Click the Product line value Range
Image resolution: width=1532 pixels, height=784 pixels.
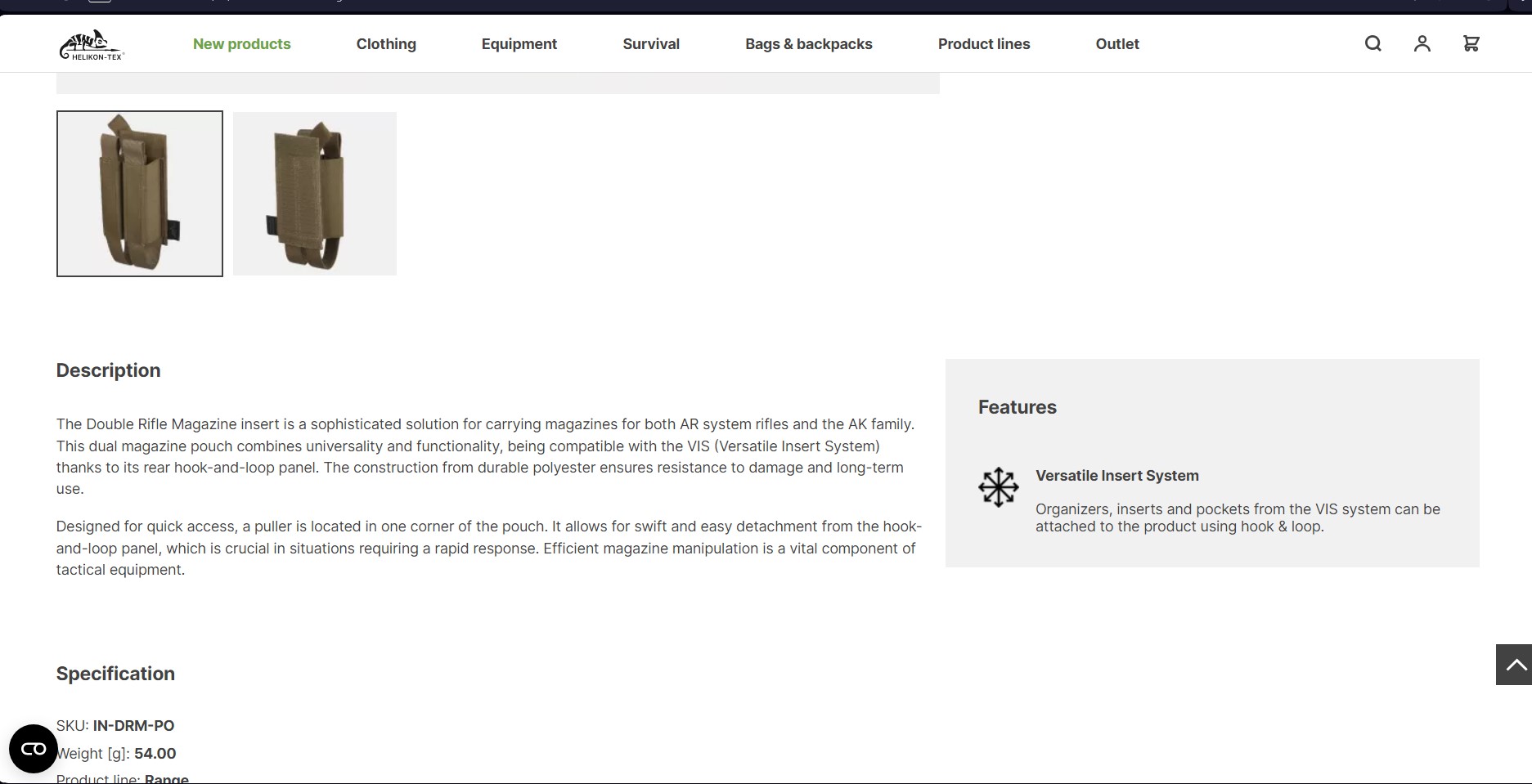click(x=167, y=778)
